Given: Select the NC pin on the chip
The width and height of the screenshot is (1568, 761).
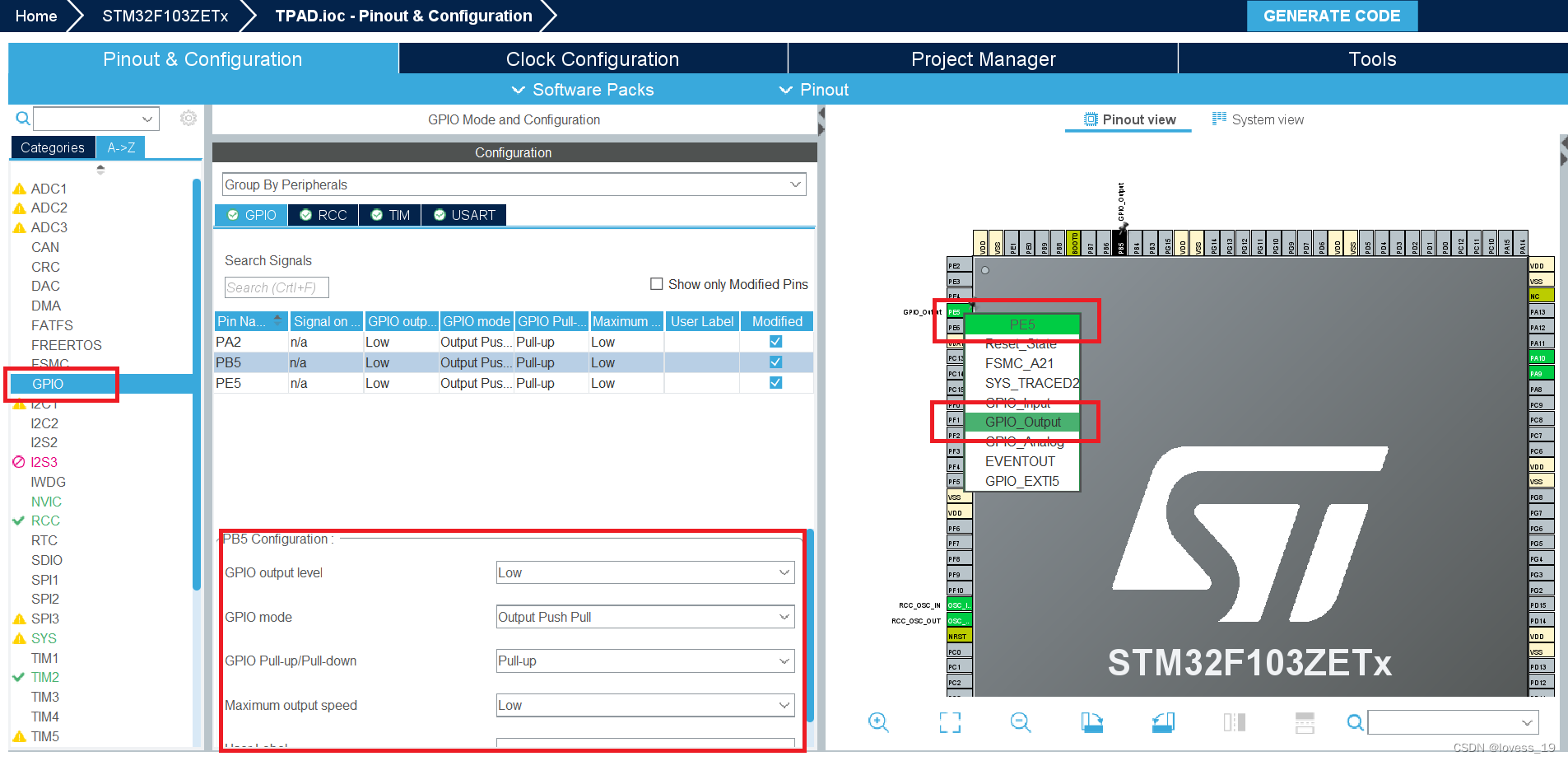Looking at the screenshot, I should pos(1541,296).
